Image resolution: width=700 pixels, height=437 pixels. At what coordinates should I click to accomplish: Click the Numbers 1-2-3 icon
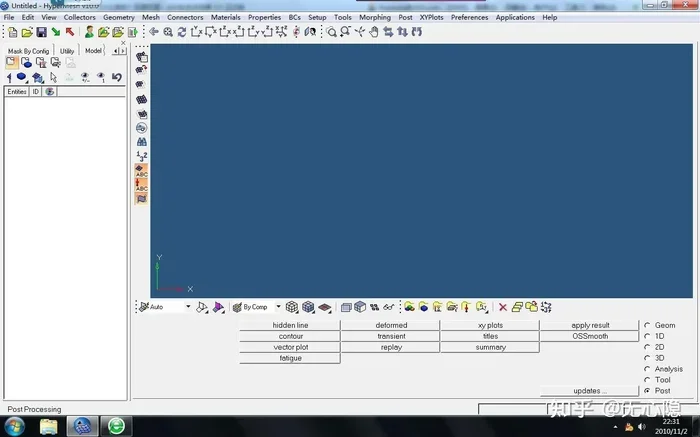(x=142, y=156)
